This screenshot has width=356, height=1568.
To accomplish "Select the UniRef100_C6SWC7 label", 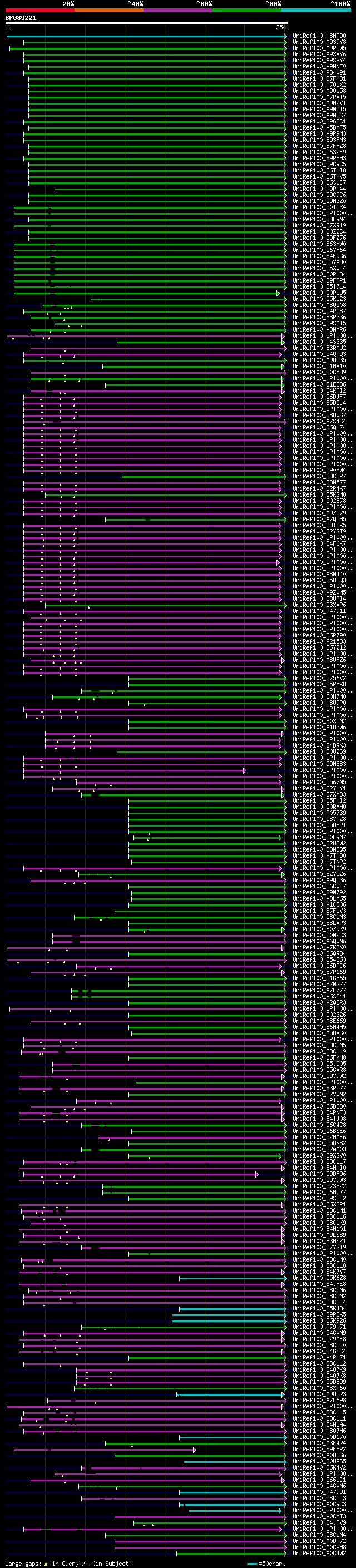I will click(x=319, y=182).
